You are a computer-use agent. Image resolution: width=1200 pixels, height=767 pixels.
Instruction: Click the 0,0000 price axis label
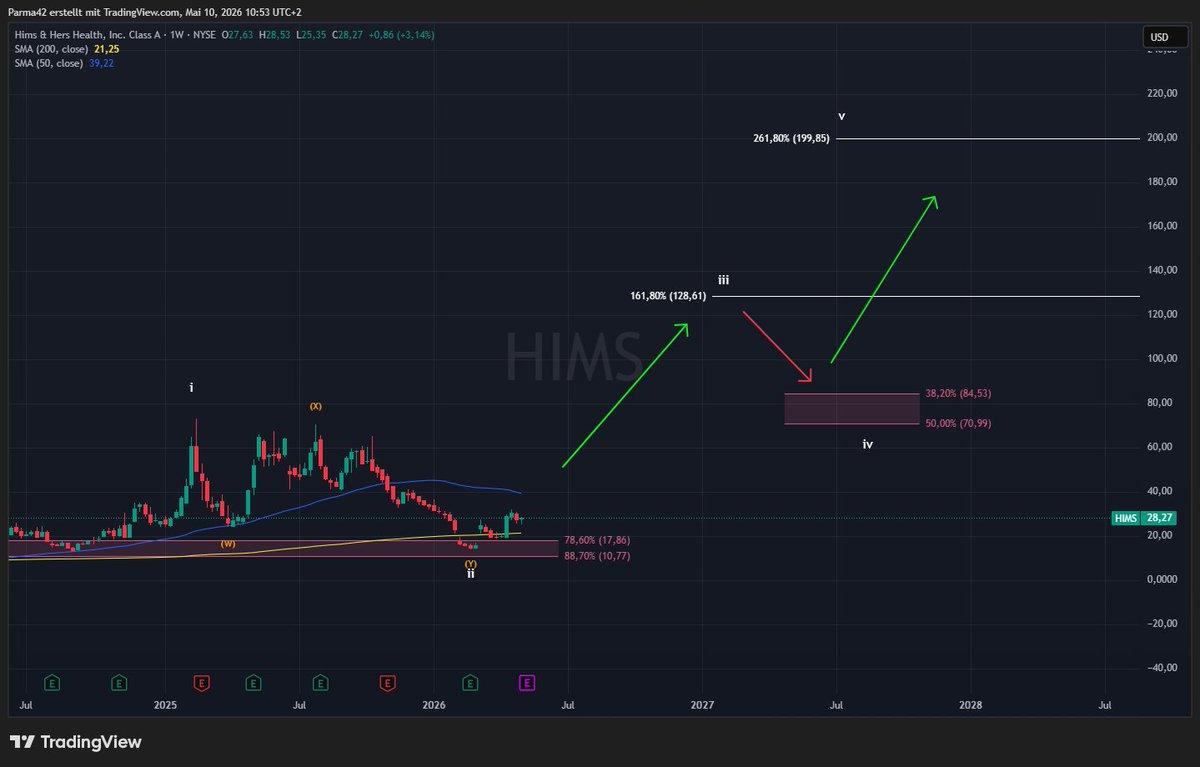pyautogui.click(x=1162, y=579)
